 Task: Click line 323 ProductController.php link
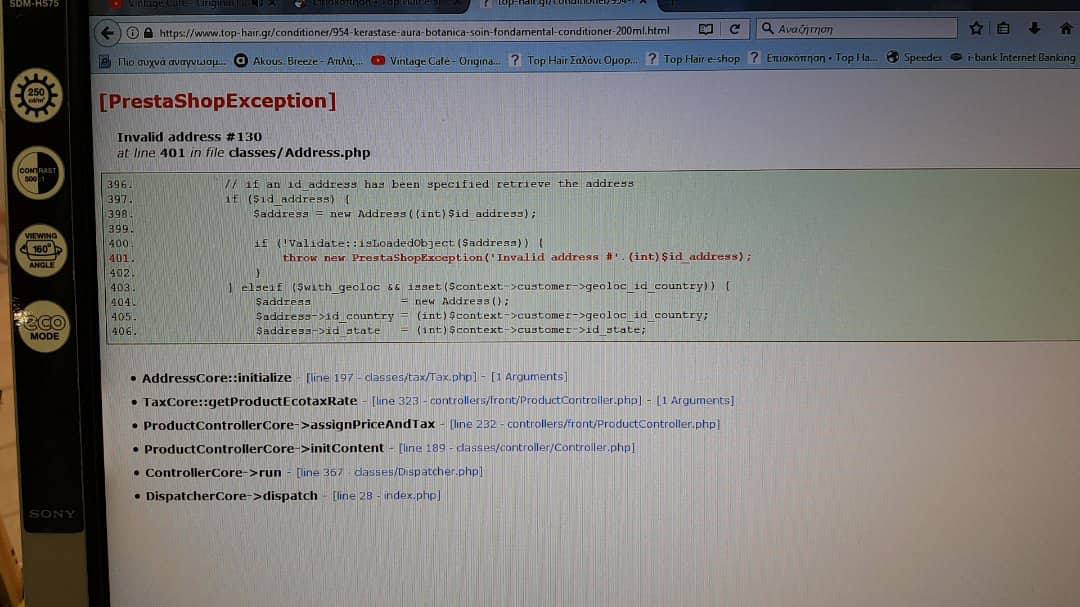pyautogui.click(x=506, y=400)
